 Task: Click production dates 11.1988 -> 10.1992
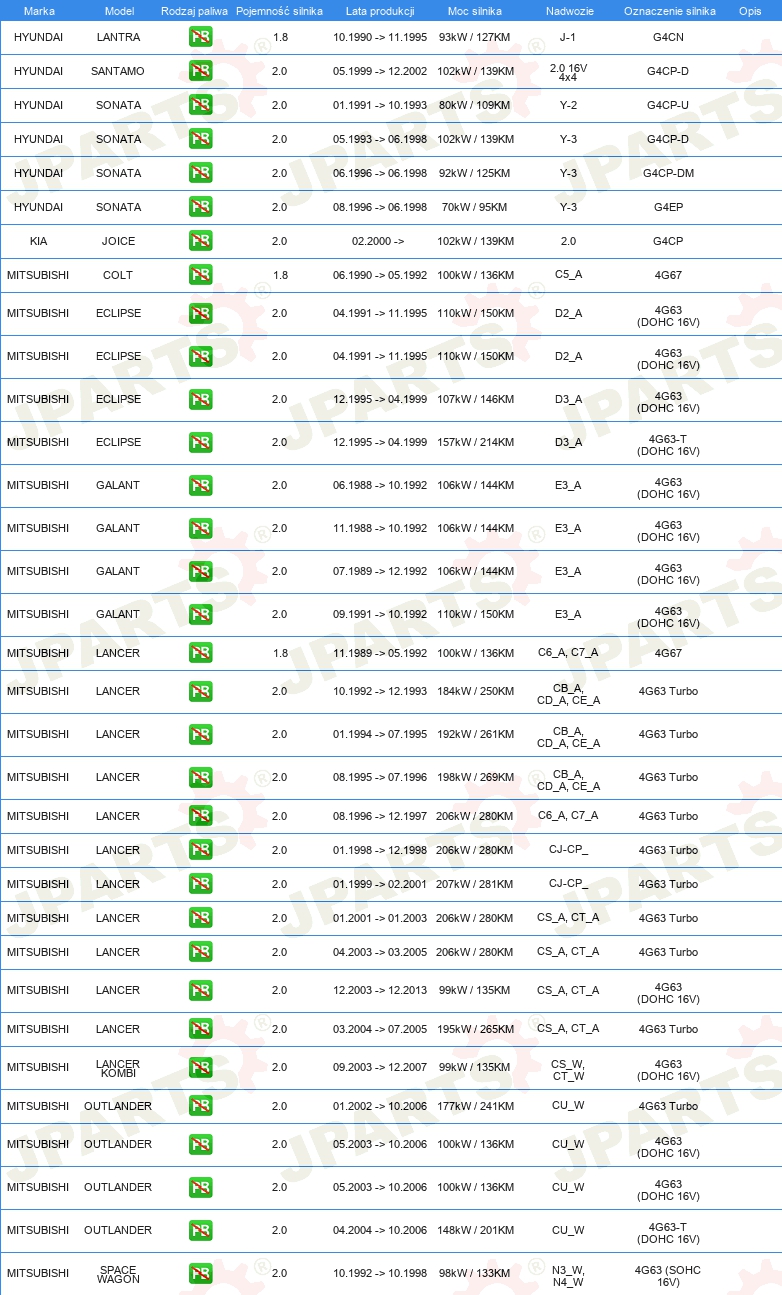point(380,528)
